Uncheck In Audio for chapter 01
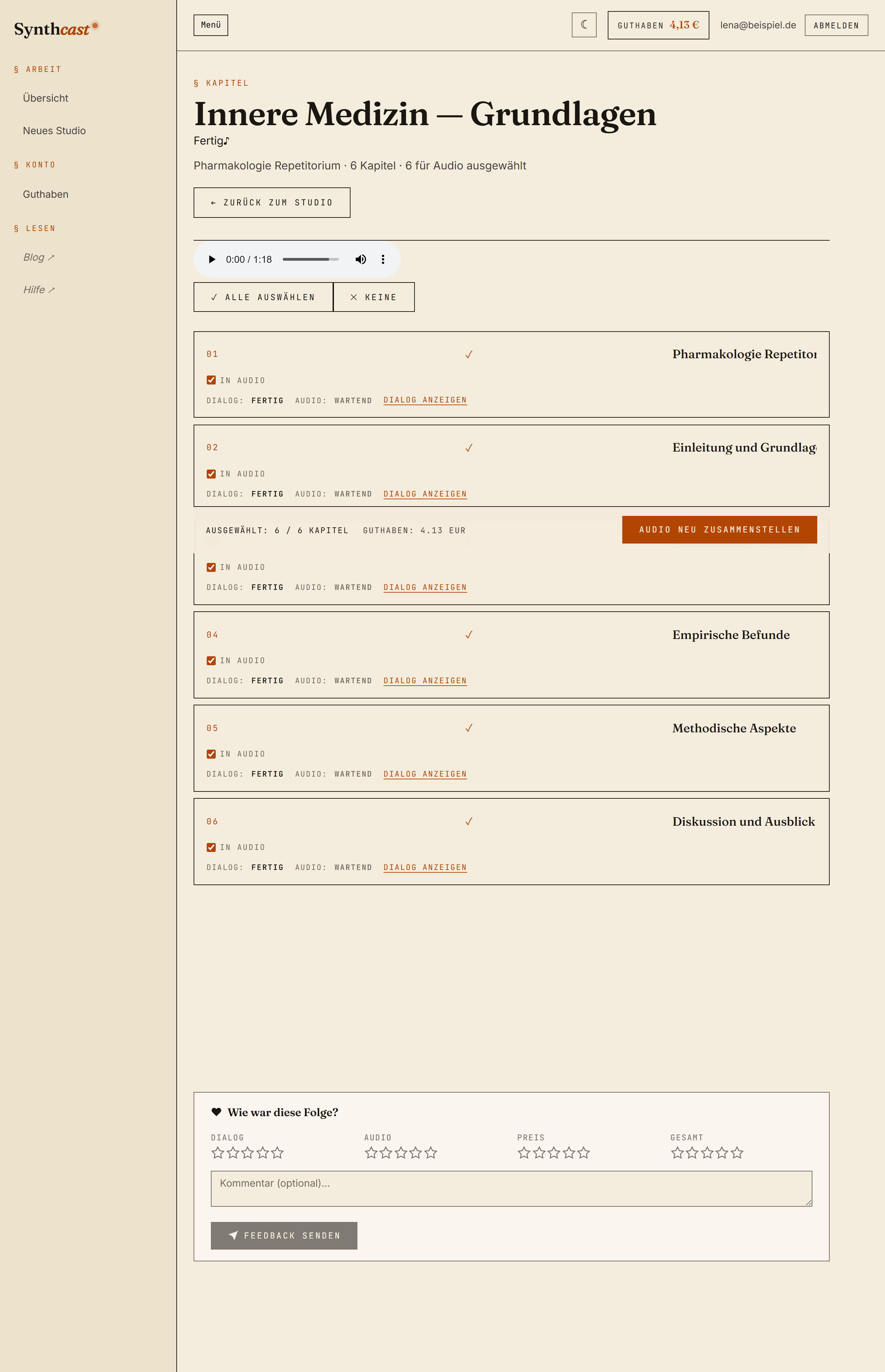The width and height of the screenshot is (885, 1372). 211,380
